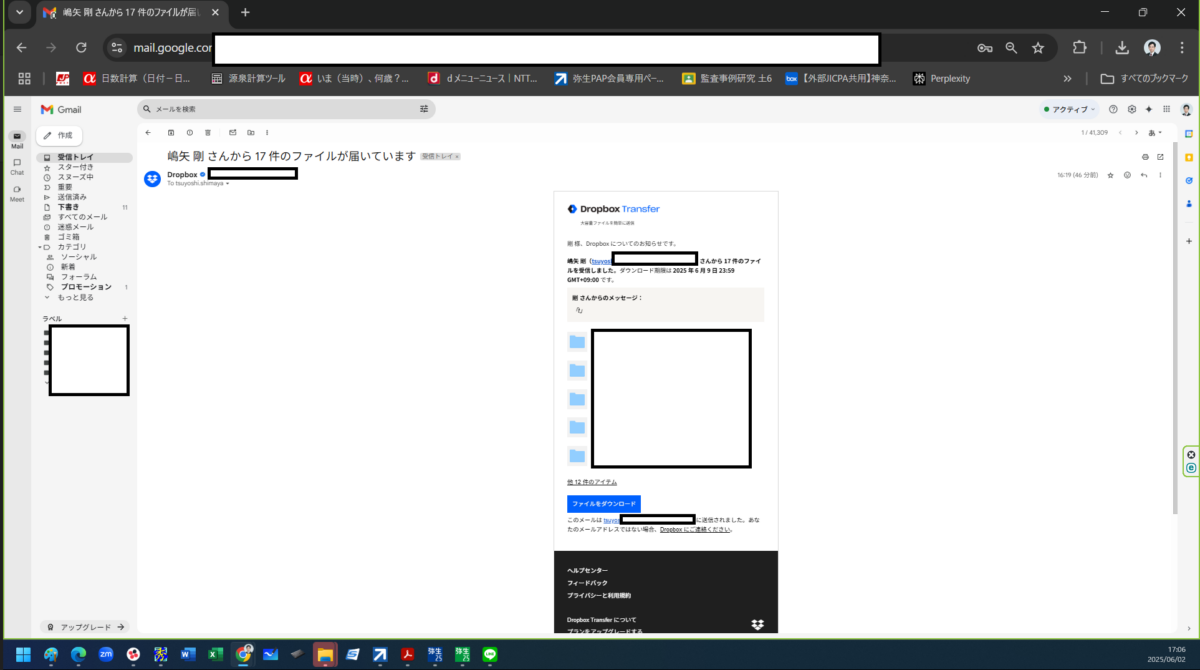The width and height of the screenshot is (1200, 670).
Task: Go back to inbox with the arrow icon
Action: pos(148,132)
